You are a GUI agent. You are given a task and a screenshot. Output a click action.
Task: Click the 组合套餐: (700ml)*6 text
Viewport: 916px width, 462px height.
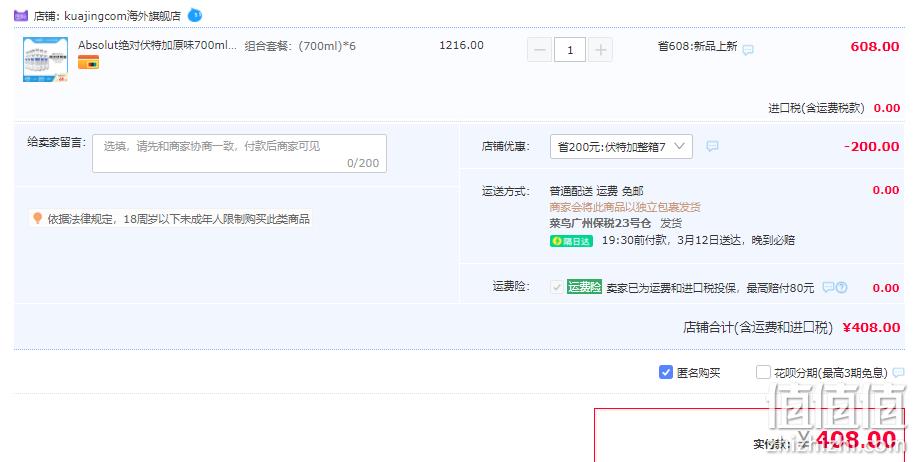click(x=300, y=46)
